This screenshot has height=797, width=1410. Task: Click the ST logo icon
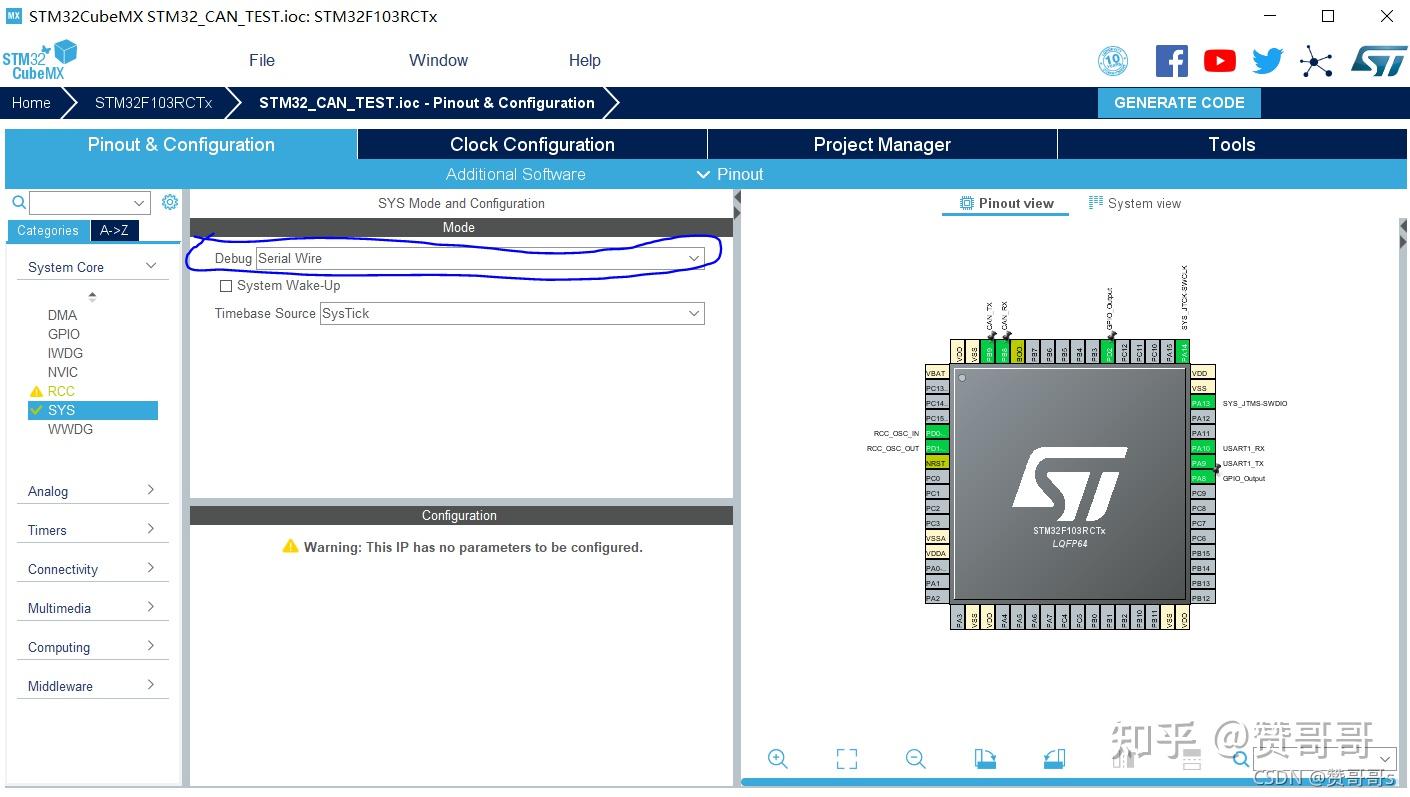click(x=1378, y=60)
